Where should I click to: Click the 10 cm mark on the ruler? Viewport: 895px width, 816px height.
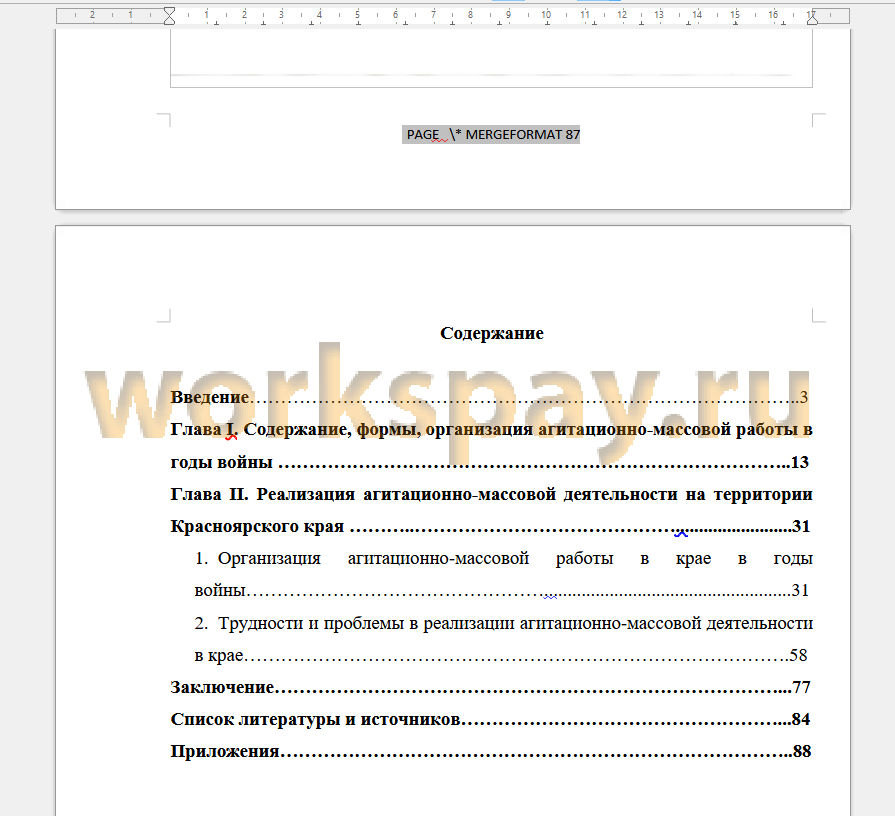tap(546, 15)
